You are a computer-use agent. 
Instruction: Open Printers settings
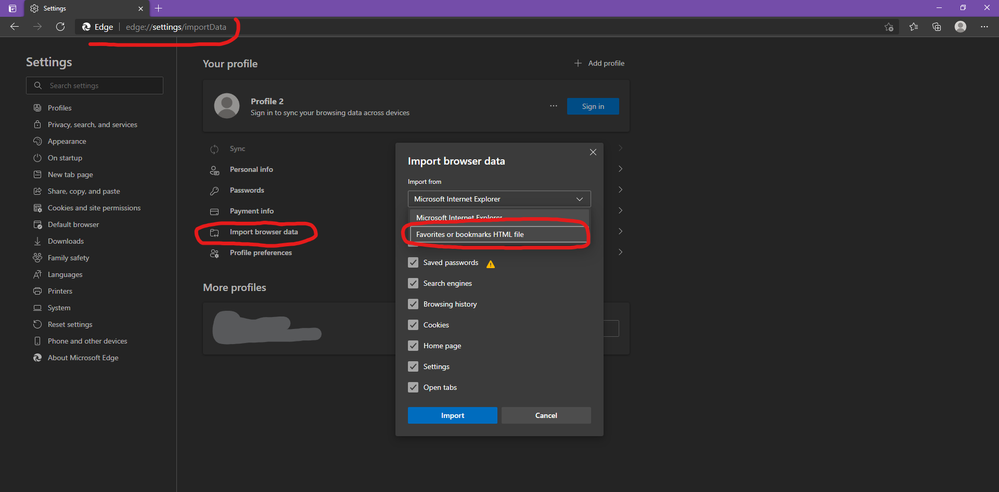(59, 291)
